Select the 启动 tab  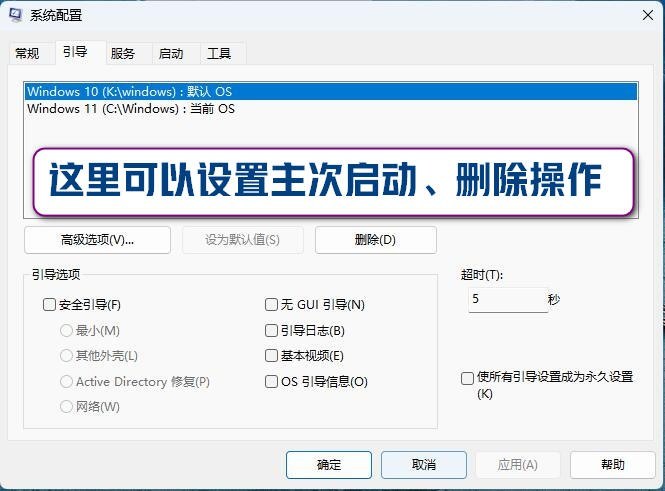point(171,53)
